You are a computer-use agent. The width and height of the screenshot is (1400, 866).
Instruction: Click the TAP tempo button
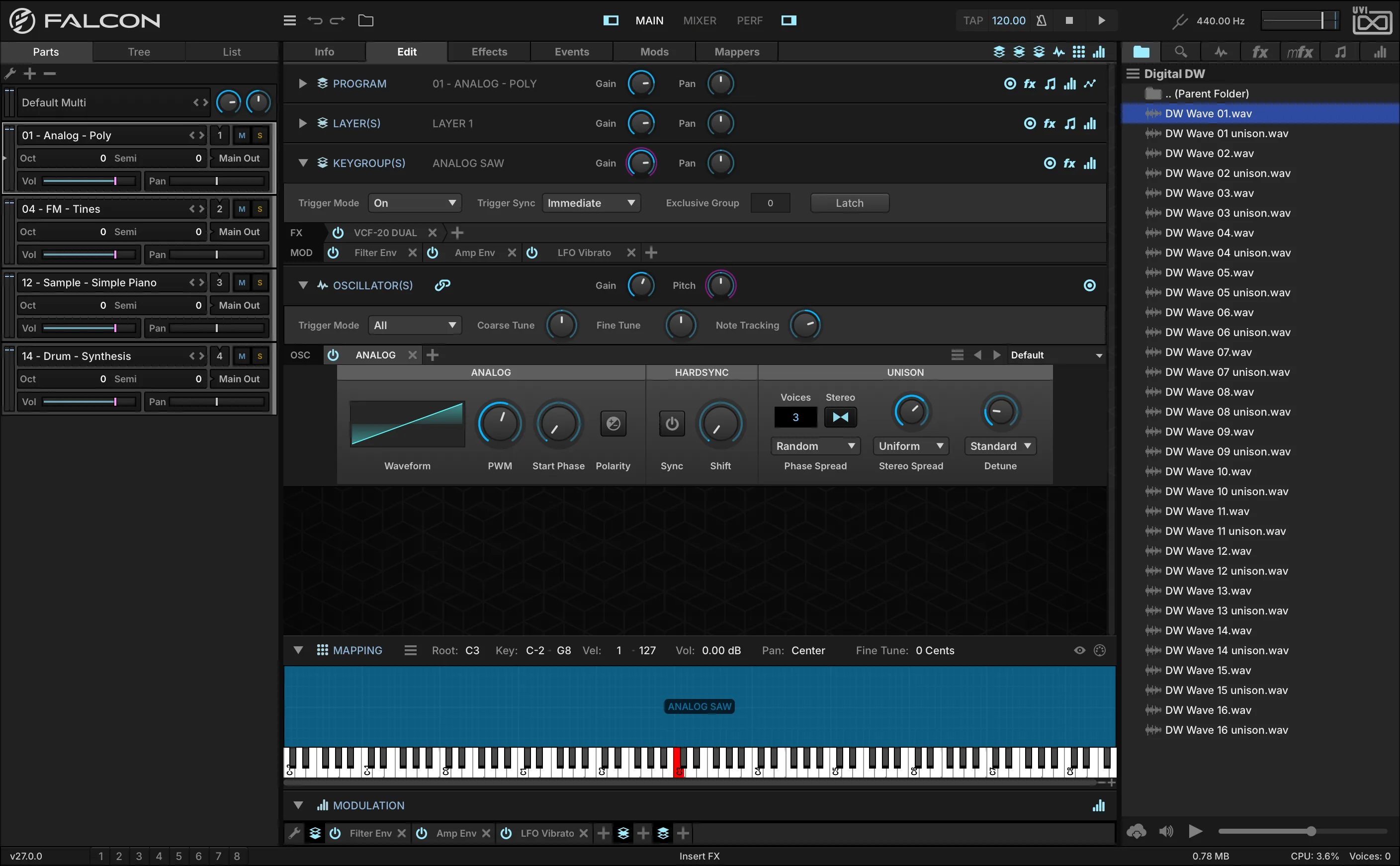973,20
